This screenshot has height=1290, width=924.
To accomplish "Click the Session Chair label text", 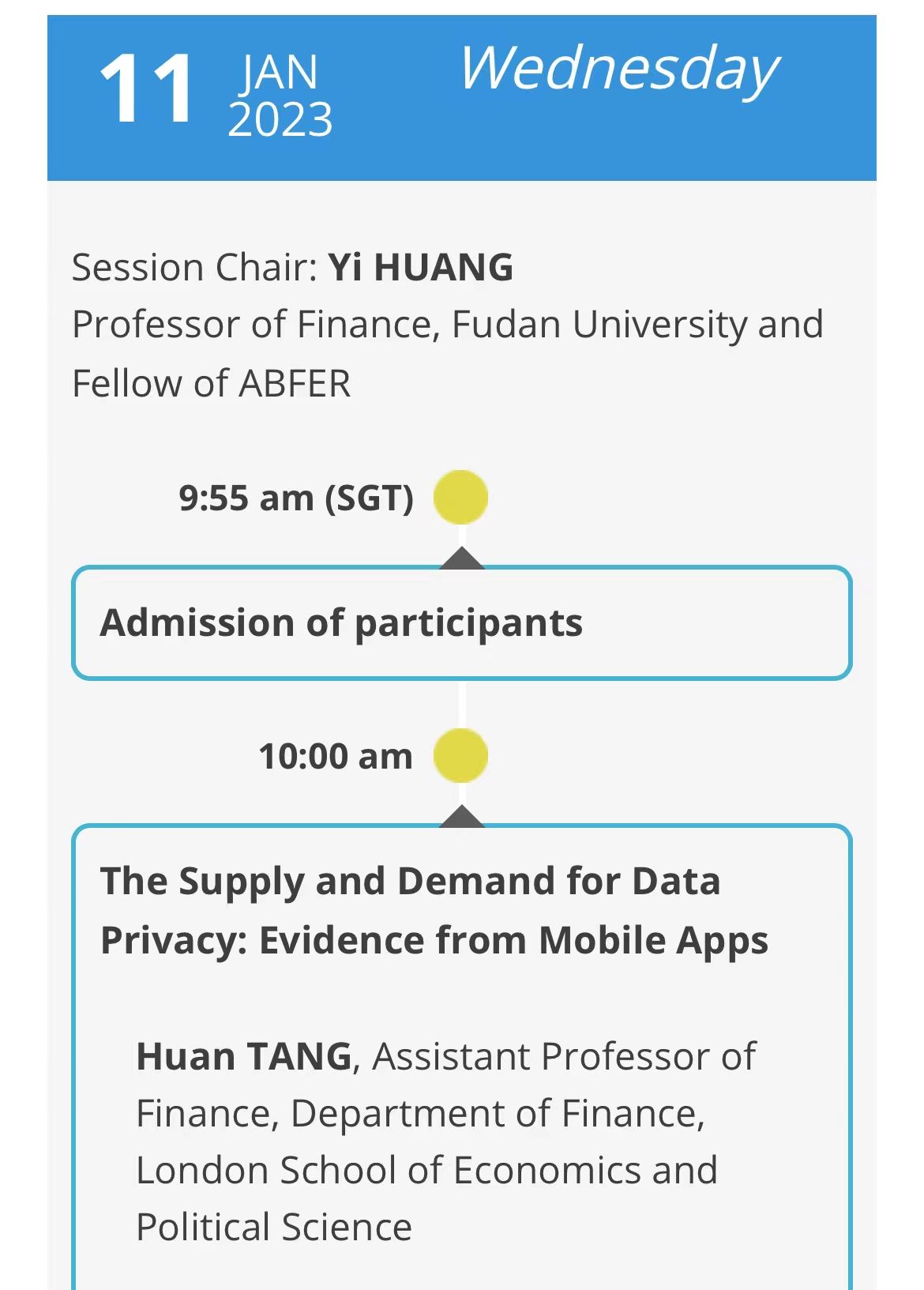I will pyautogui.click(x=194, y=267).
